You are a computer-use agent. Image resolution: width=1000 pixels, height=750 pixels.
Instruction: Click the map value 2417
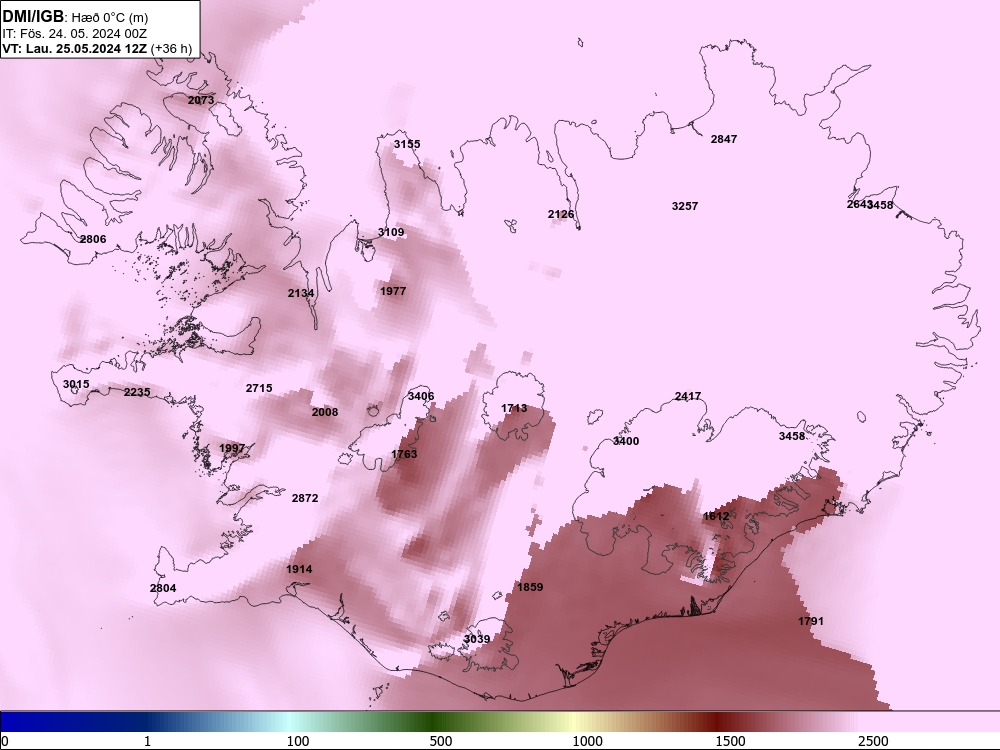click(688, 396)
